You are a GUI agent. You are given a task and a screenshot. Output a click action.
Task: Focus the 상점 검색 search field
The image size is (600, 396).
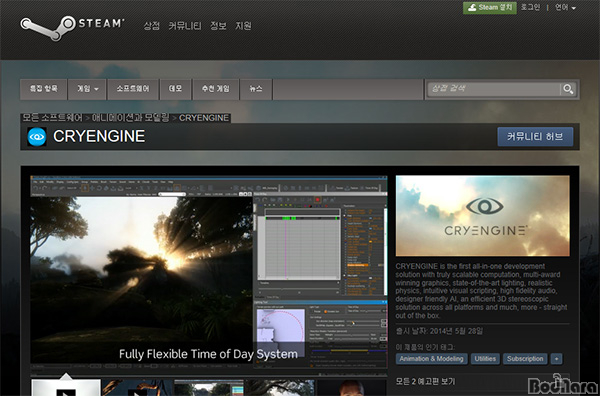(x=494, y=89)
